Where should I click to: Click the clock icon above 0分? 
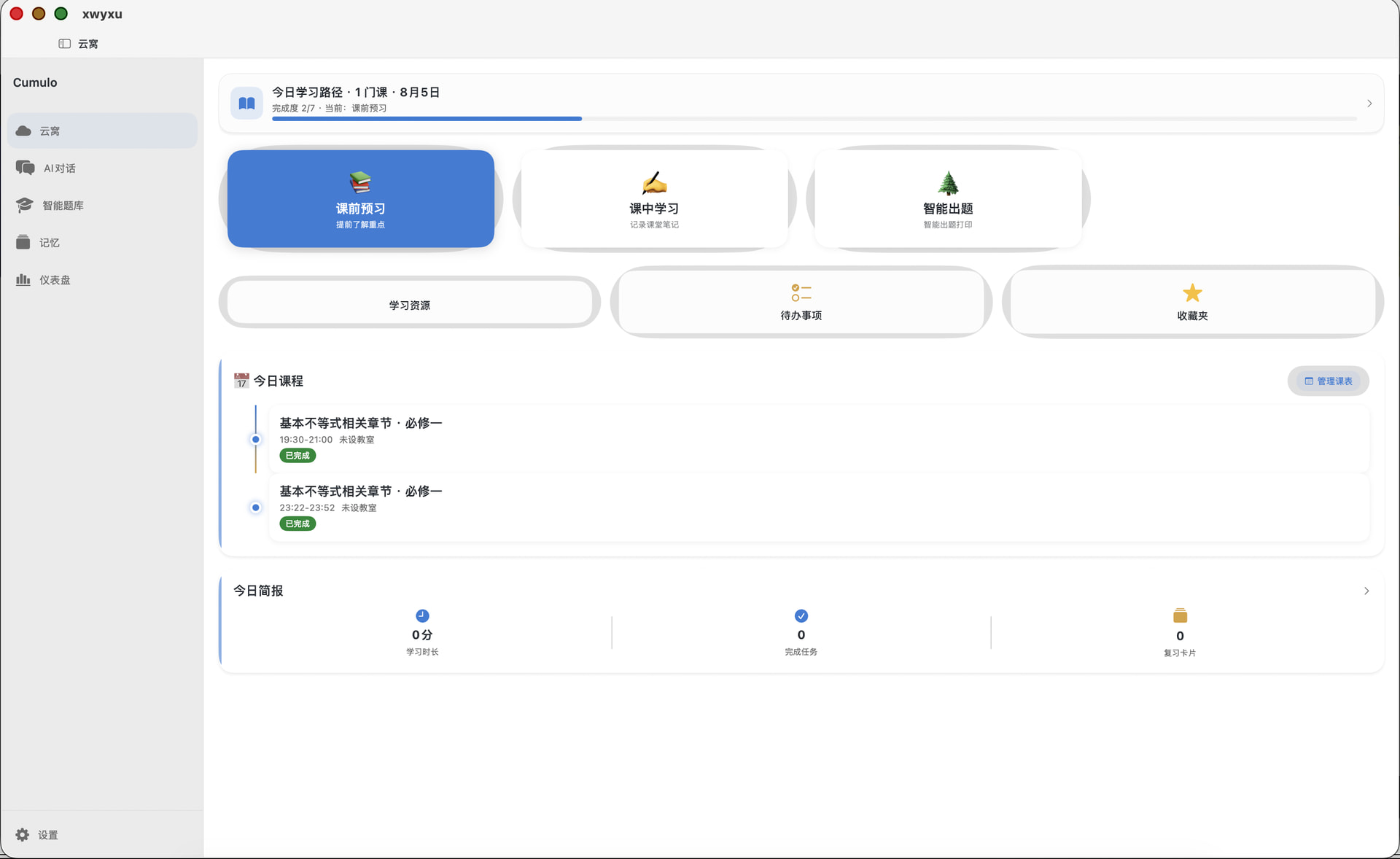point(422,616)
